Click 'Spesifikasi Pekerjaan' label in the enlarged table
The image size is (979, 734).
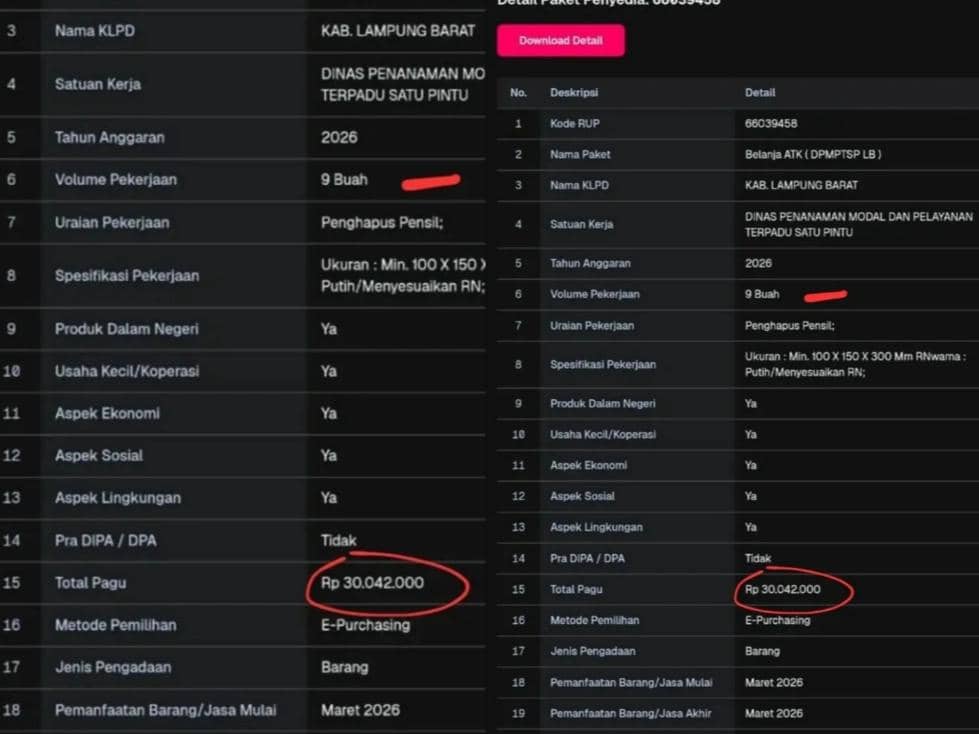127,276
